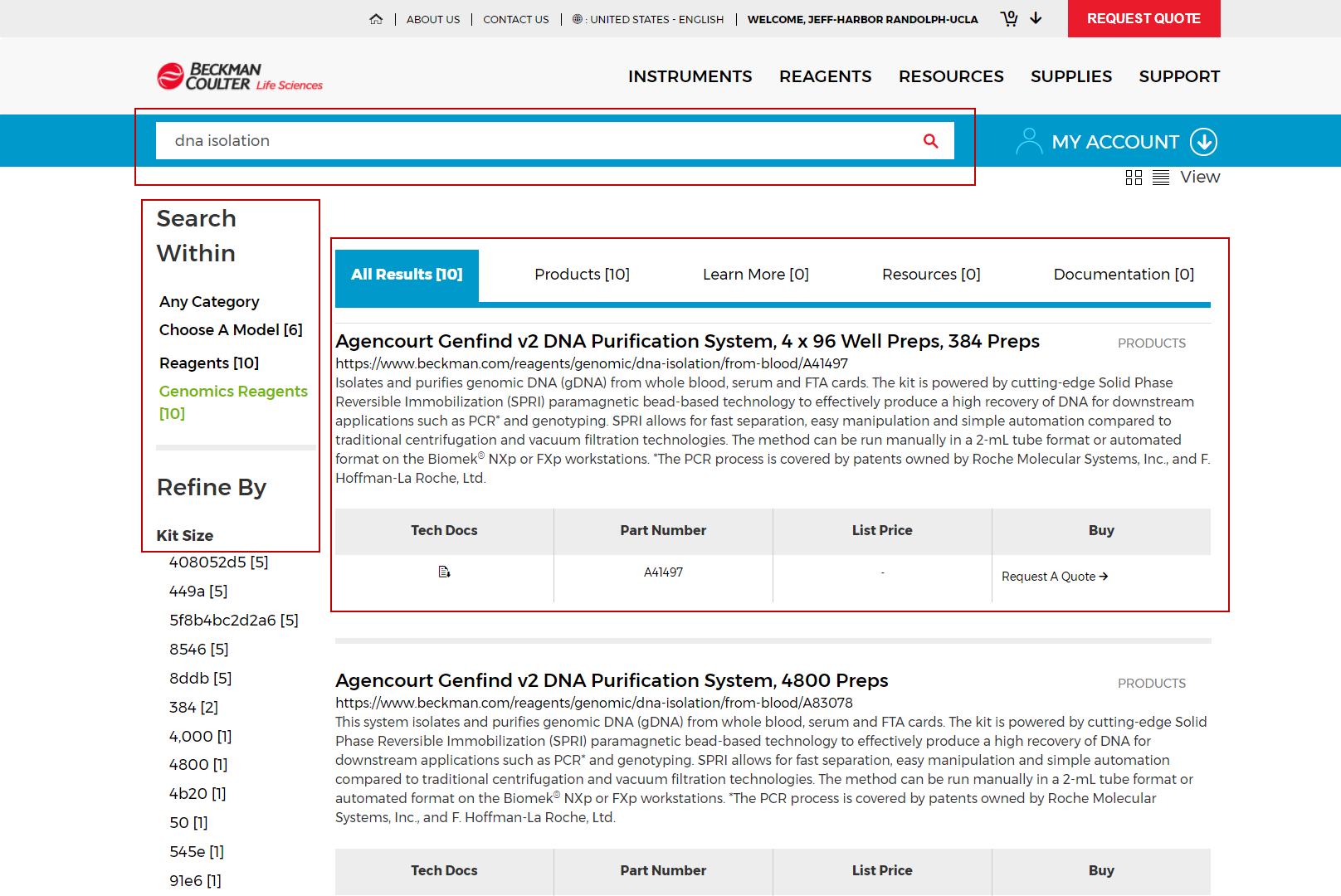Open the A83078 product URL

pyautogui.click(x=594, y=703)
